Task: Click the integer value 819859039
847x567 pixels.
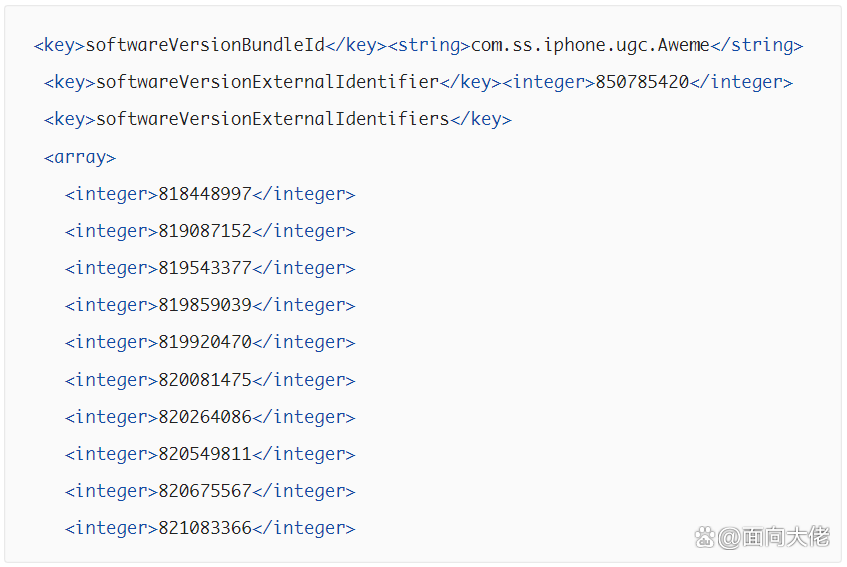Action: pos(205,305)
